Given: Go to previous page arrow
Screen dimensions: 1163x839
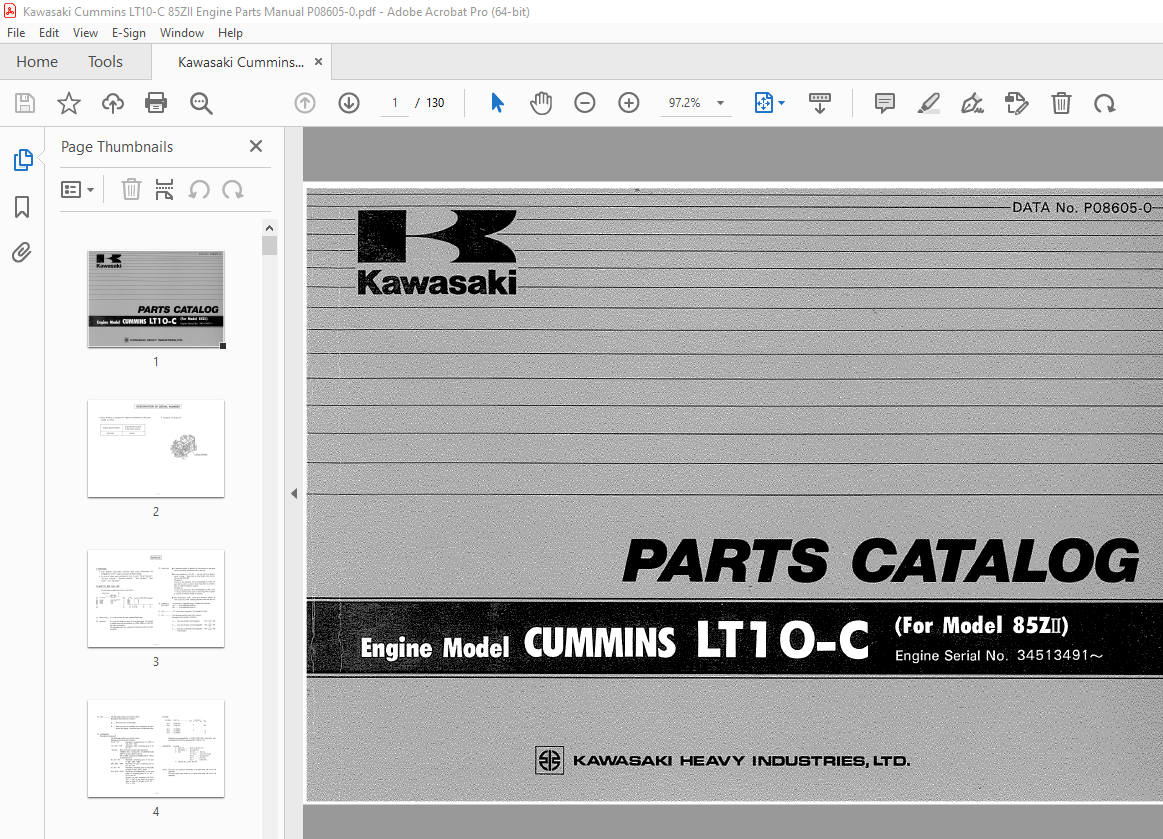Looking at the screenshot, I should [305, 103].
